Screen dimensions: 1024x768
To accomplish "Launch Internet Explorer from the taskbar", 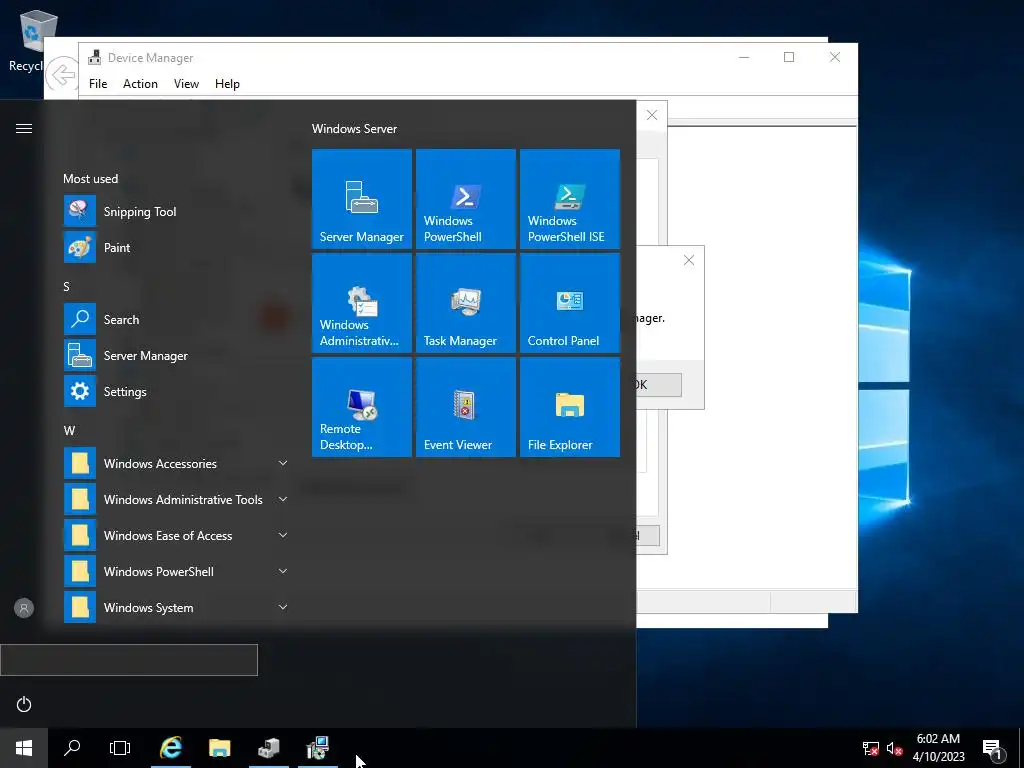I will click(x=171, y=748).
